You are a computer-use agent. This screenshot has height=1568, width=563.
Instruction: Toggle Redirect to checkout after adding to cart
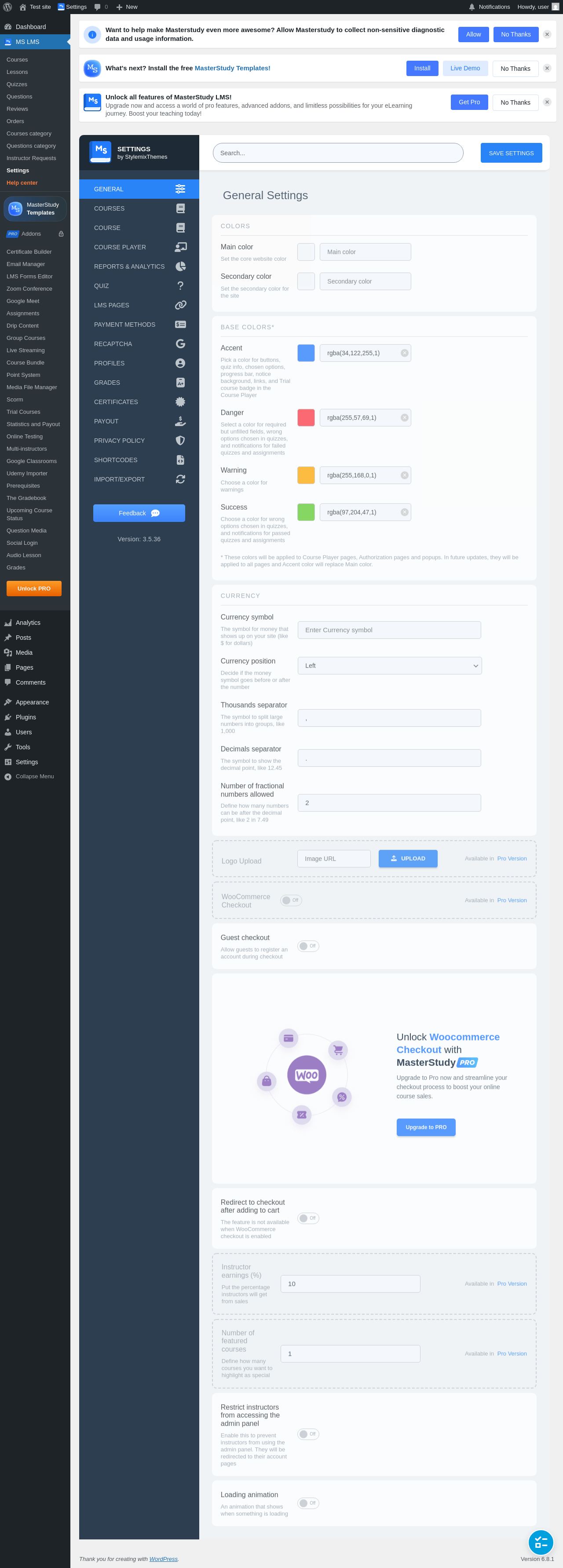coord(308,1218)
